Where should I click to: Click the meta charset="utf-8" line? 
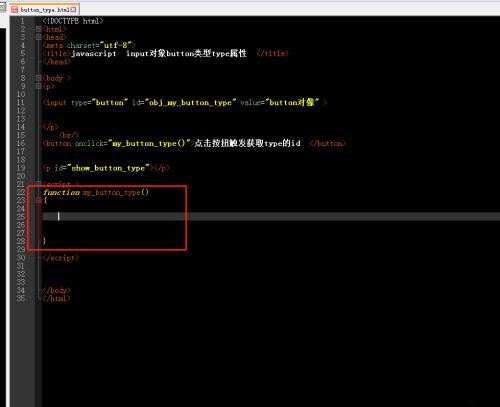point(89,45)
